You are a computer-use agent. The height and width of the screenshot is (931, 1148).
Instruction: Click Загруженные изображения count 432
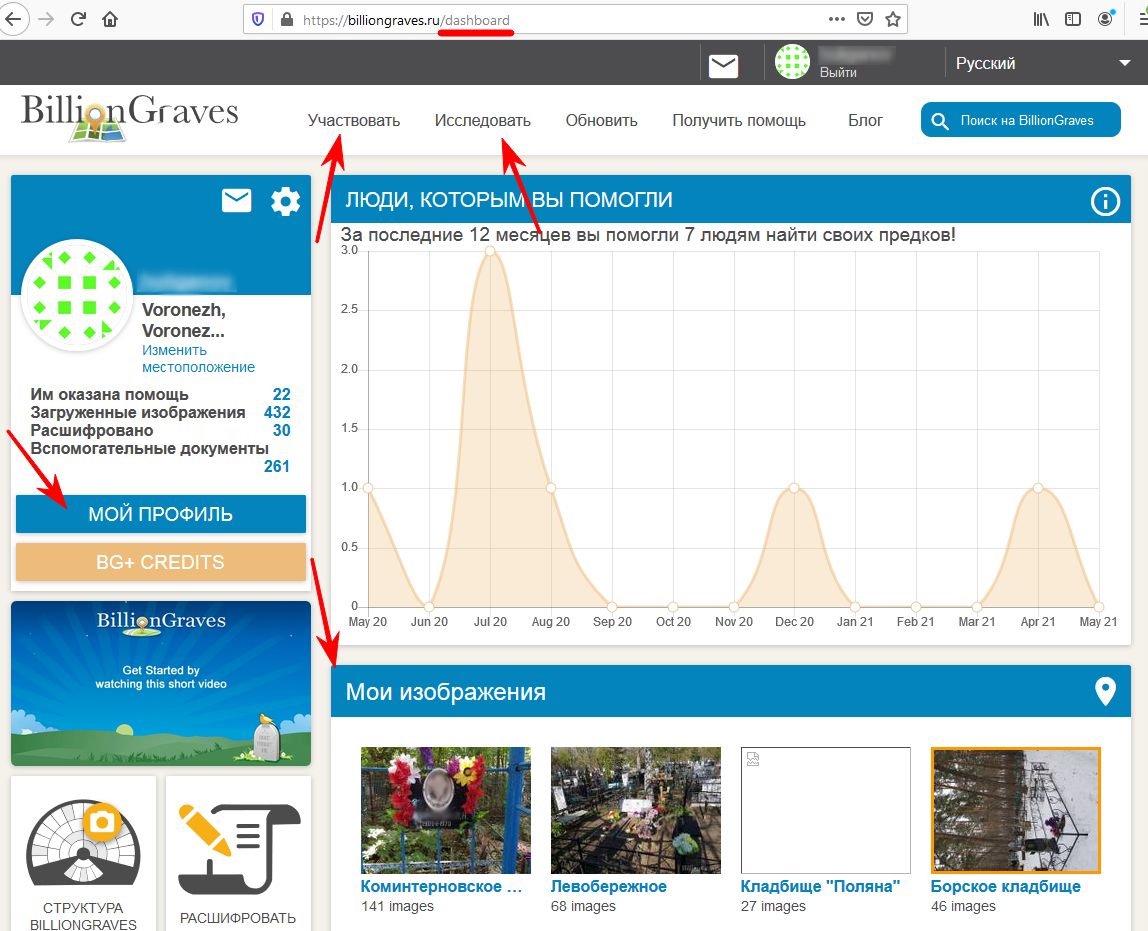(277, 413)
